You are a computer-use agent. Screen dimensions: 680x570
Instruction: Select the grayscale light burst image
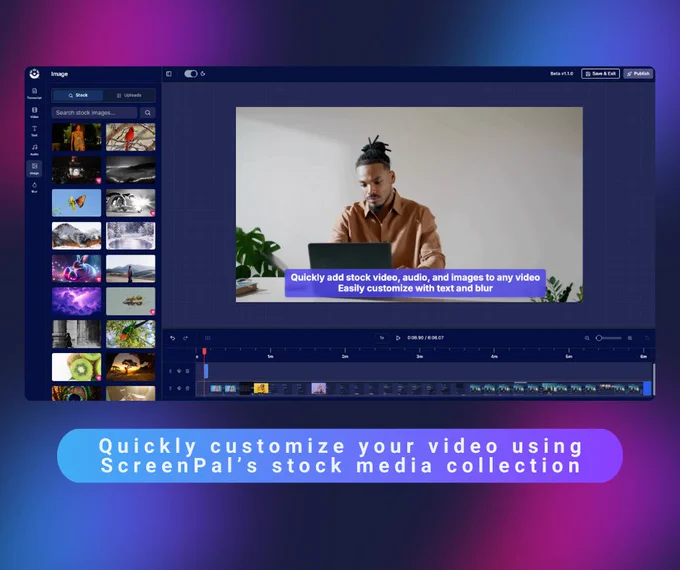tap(131, 203)
